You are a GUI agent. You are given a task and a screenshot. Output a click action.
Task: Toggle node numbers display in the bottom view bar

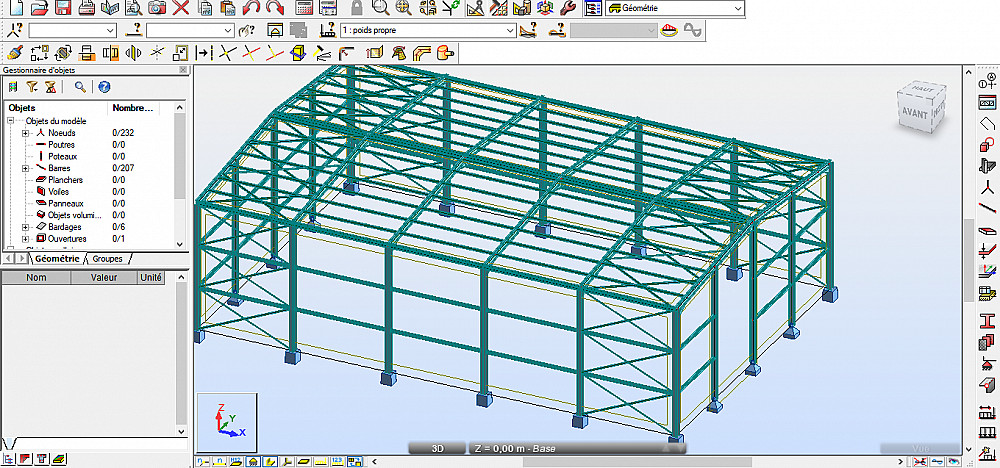tap(200, 460)
